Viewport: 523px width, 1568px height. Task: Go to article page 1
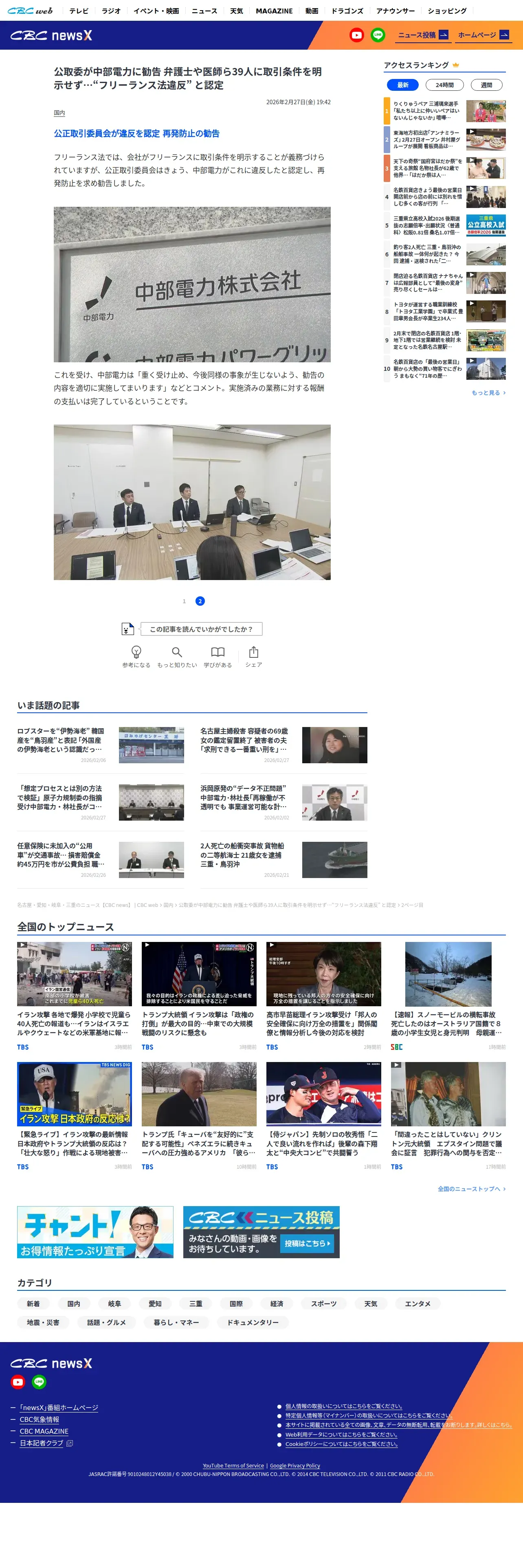[x=184, y=601]
